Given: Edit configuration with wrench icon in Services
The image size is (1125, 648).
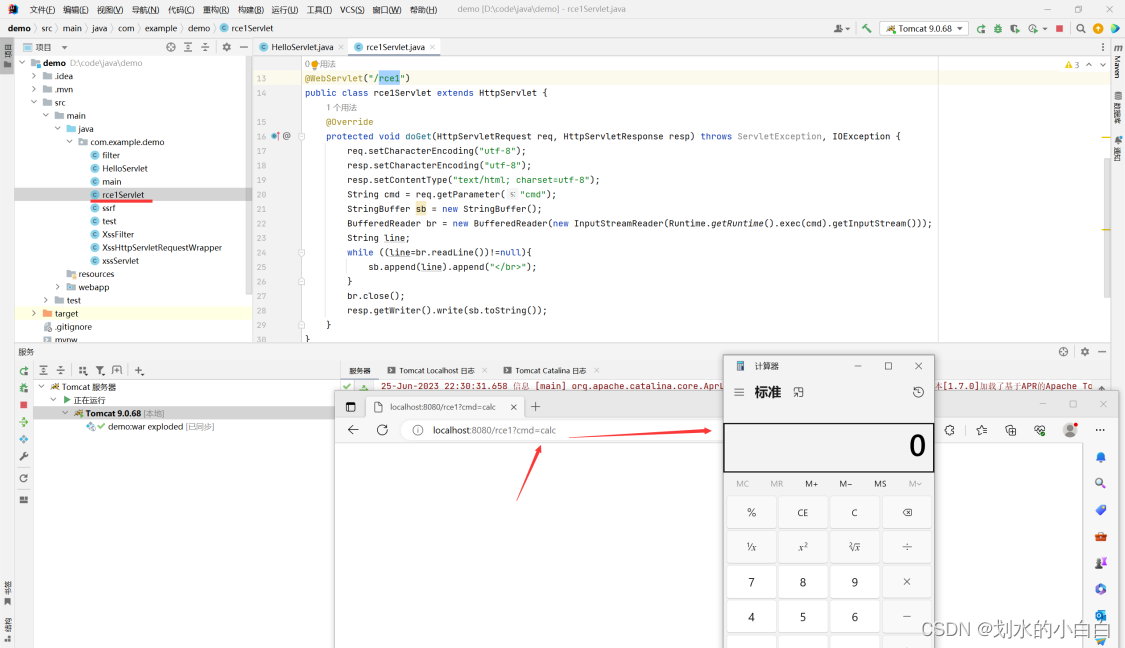Looking at the screenshot, I should point(24,456).
